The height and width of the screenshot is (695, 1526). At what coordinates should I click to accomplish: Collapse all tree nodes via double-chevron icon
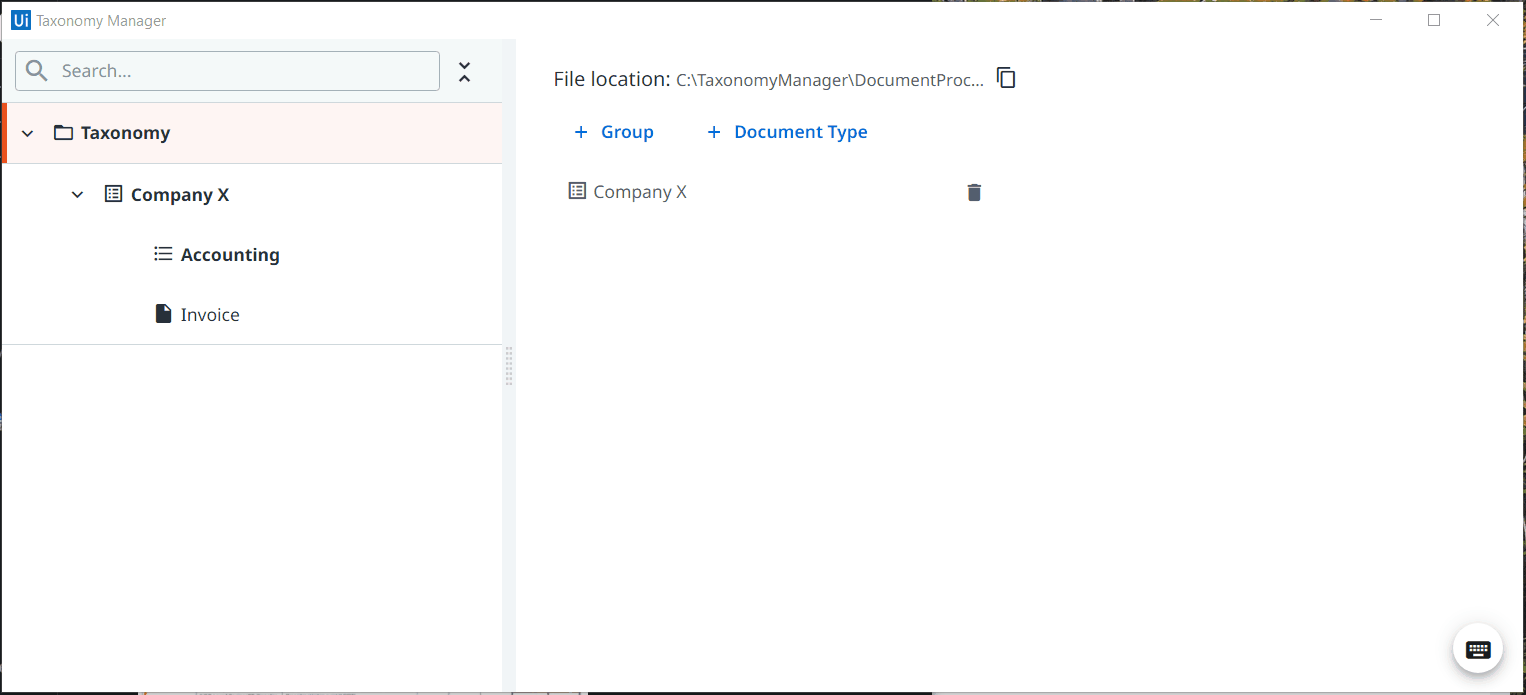point(464,72)
